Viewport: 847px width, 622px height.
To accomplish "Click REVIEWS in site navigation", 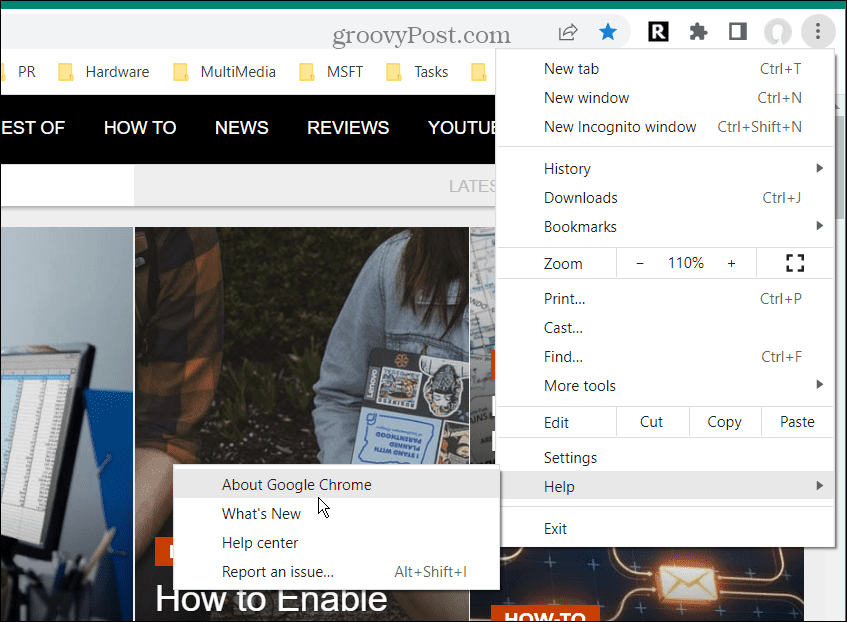I will 348,128.
